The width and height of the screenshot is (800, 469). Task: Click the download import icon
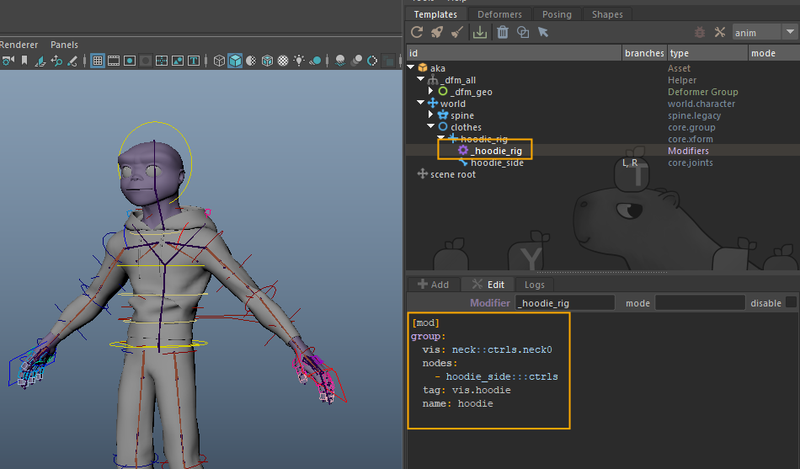pos(480,32)
